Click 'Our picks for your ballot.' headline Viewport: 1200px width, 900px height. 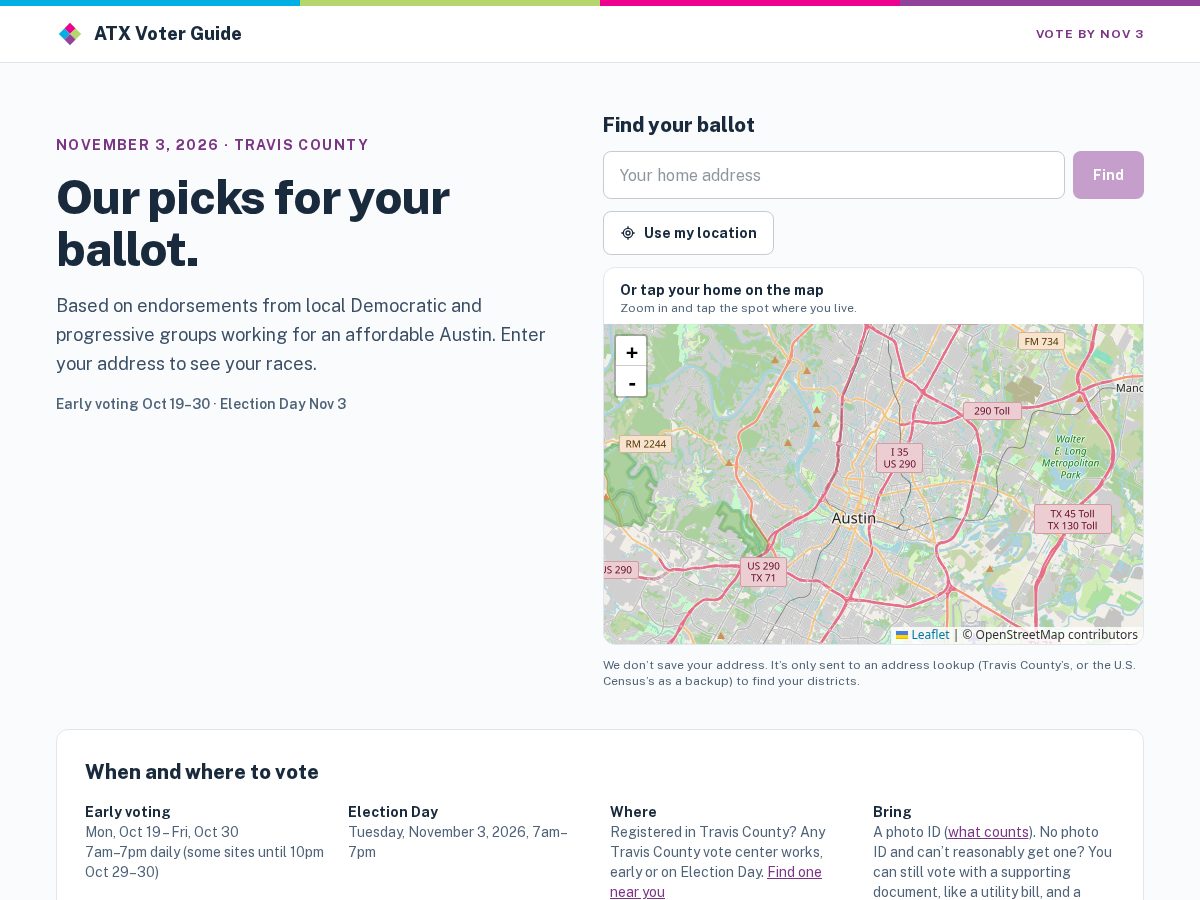(253, 223)
